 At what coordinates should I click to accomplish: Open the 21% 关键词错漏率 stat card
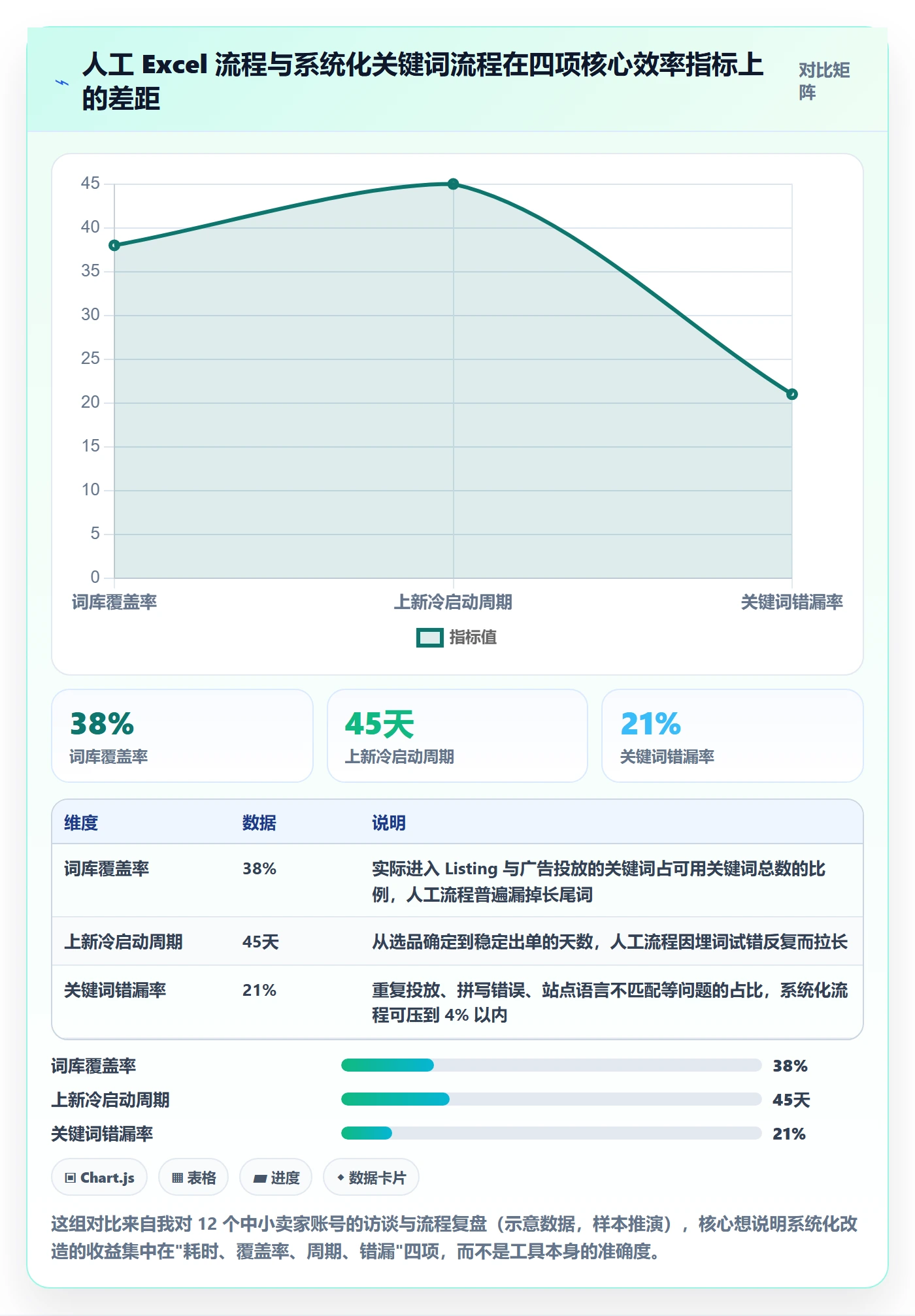pyautogui.click(x=733, y=736)
